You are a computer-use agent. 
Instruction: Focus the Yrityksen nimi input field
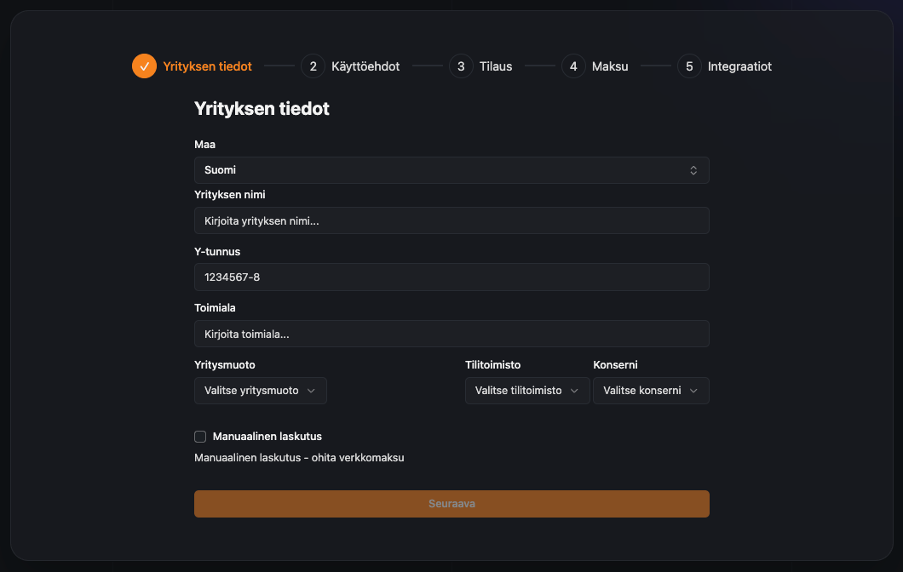click(451, 220)
